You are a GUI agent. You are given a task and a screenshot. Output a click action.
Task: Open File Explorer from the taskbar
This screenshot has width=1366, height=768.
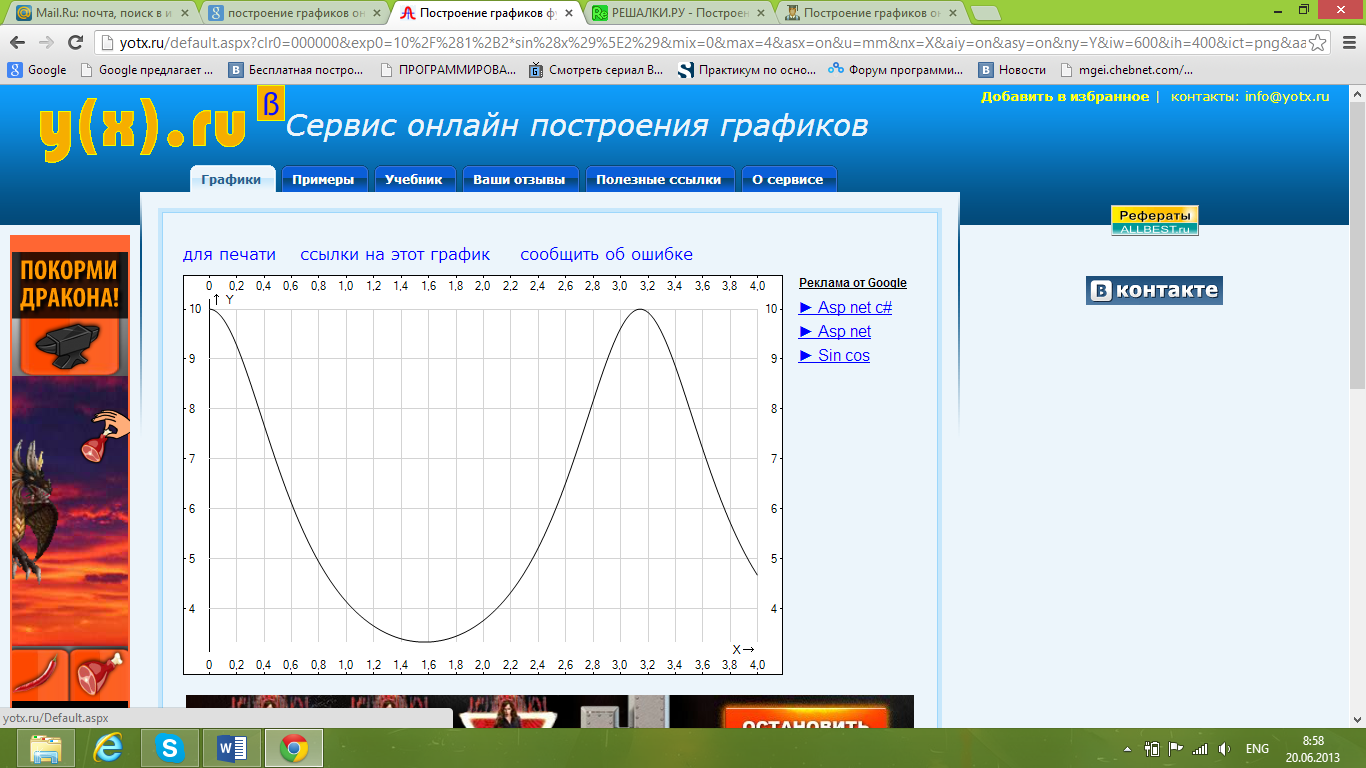(x=45, y=748)
